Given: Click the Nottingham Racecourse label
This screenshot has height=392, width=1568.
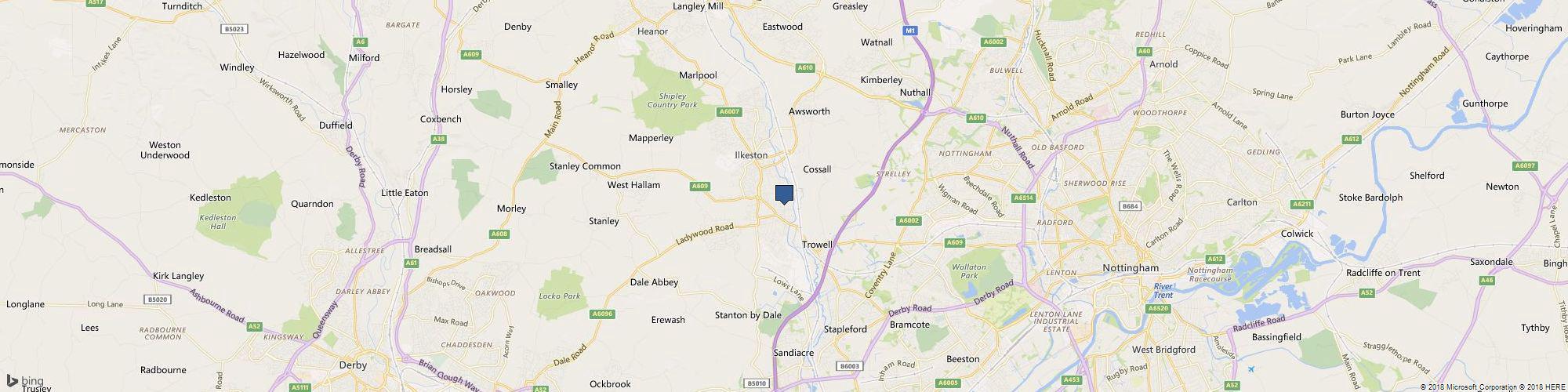Looking at the screenshot, I should coord(1211,274).
